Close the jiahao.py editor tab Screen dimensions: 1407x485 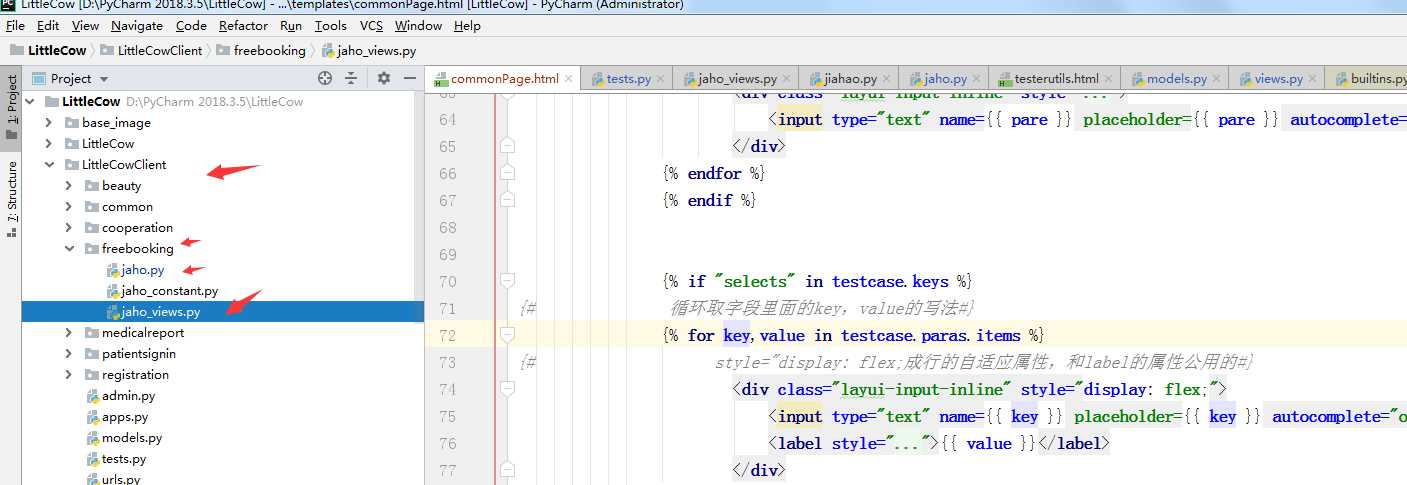(x=886, y=78)
